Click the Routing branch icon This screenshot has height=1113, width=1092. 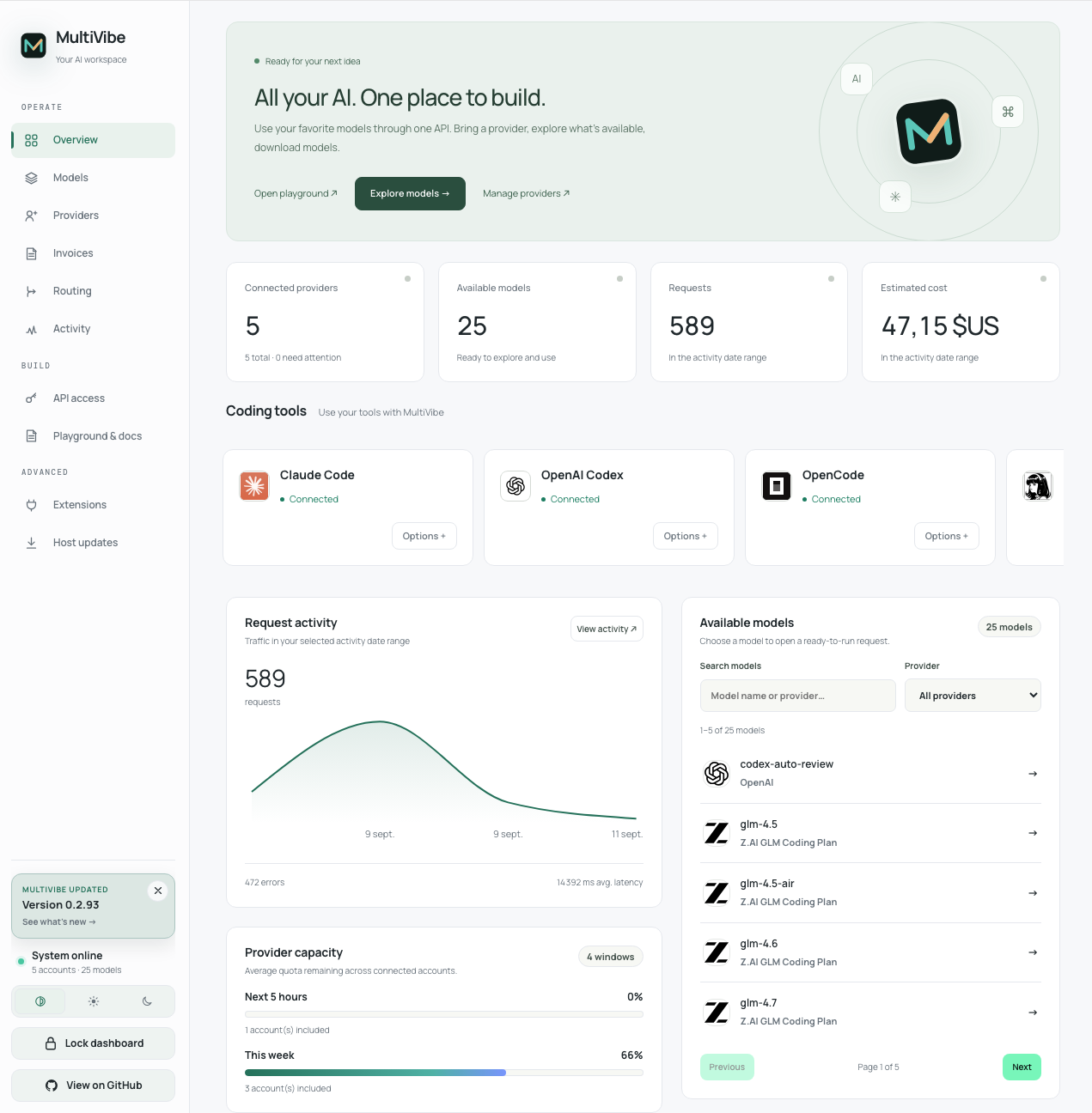pyautogui.click(x=31, y=291)
